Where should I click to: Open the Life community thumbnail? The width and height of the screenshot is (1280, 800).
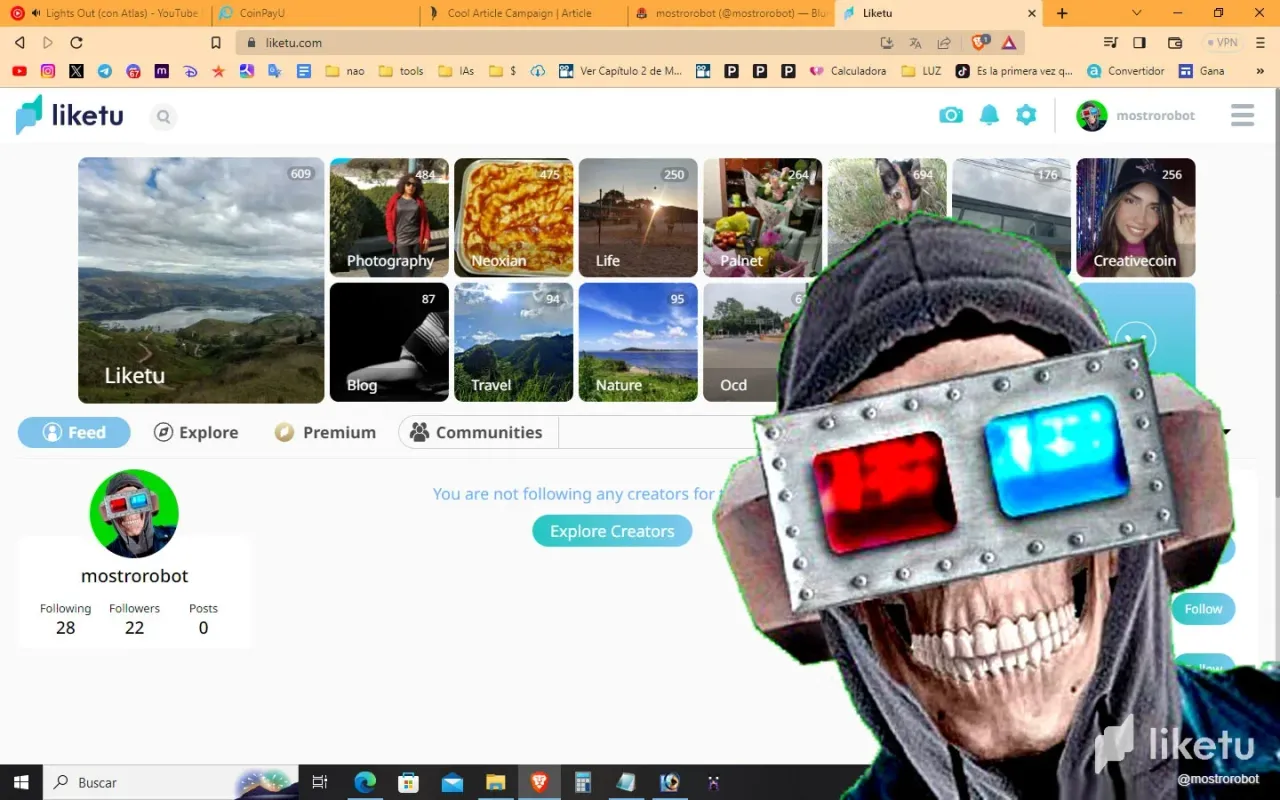pyautogui.click(x=638, y=217)
